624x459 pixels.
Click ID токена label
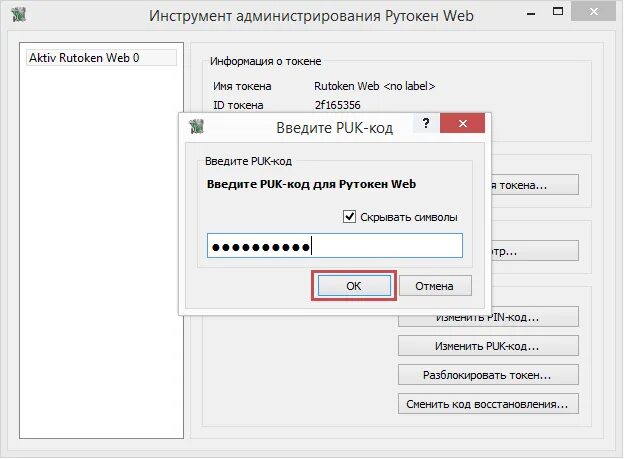click(238, 105)
